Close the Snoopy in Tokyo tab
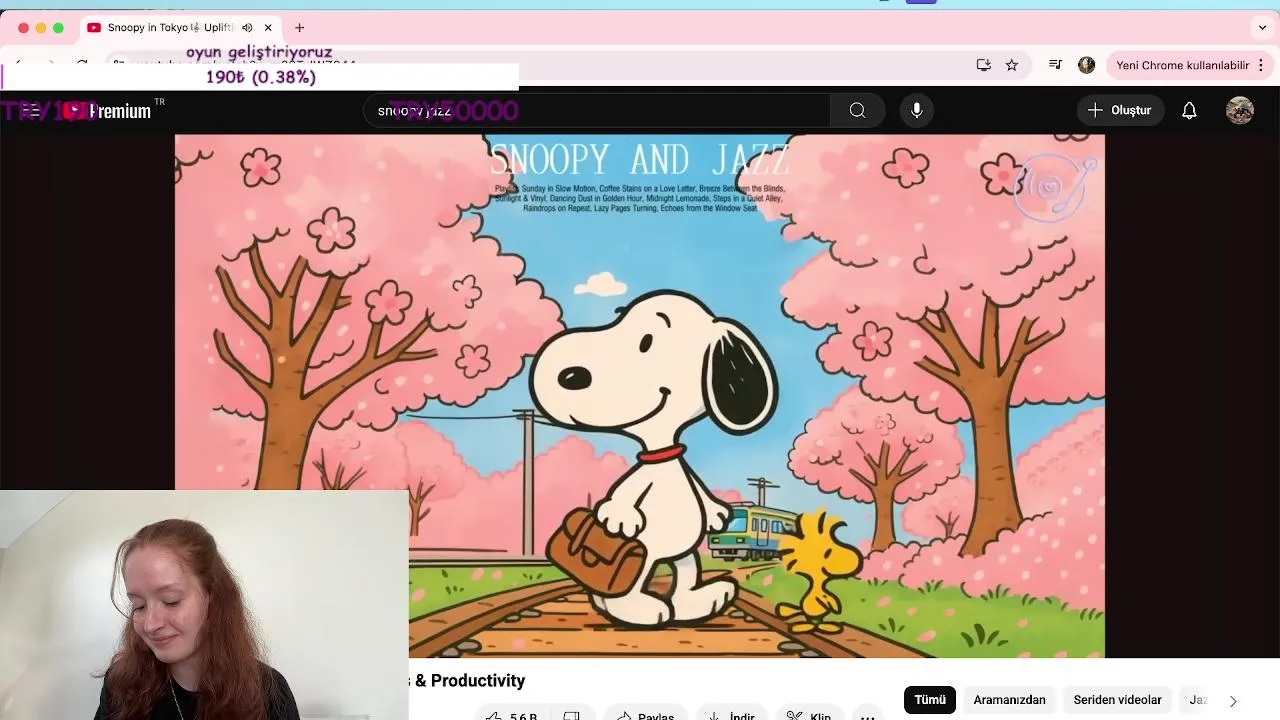The width and height of the screenshot is (1280, 720). click(x=268, y=28)
